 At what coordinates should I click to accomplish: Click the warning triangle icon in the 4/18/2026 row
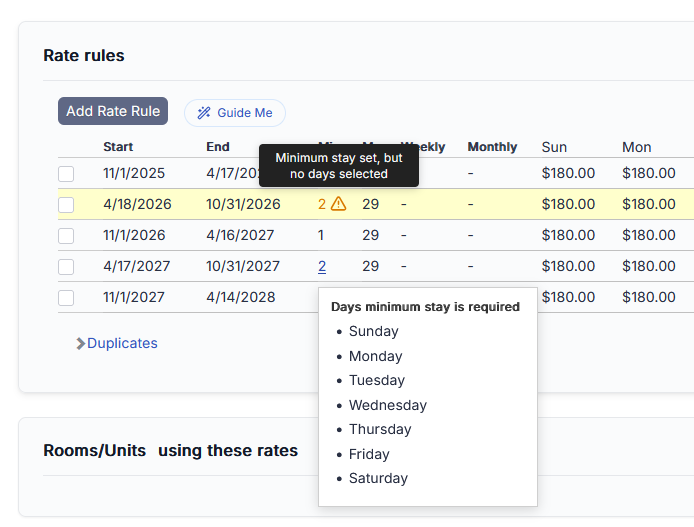pos(338,204)
